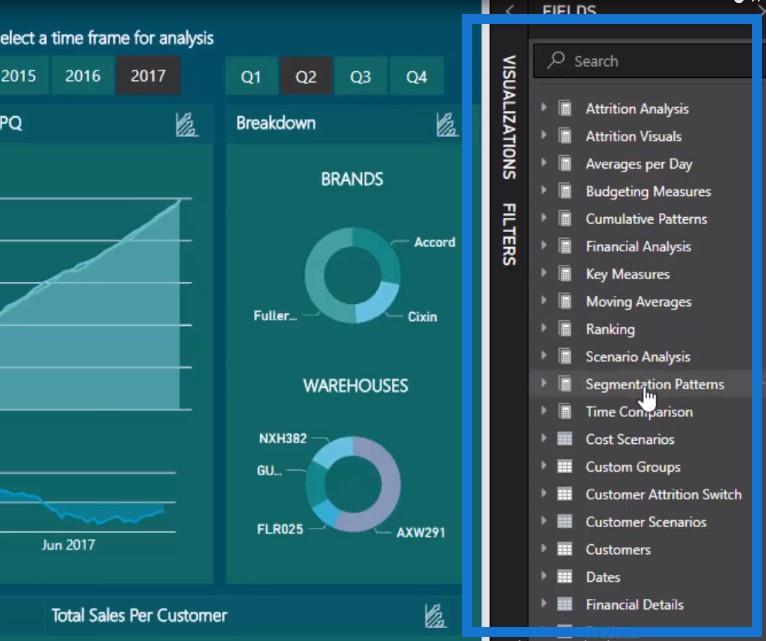
Task: Click the AXW291 label on Warehouses donut
Action: click(x=421, y=532)
